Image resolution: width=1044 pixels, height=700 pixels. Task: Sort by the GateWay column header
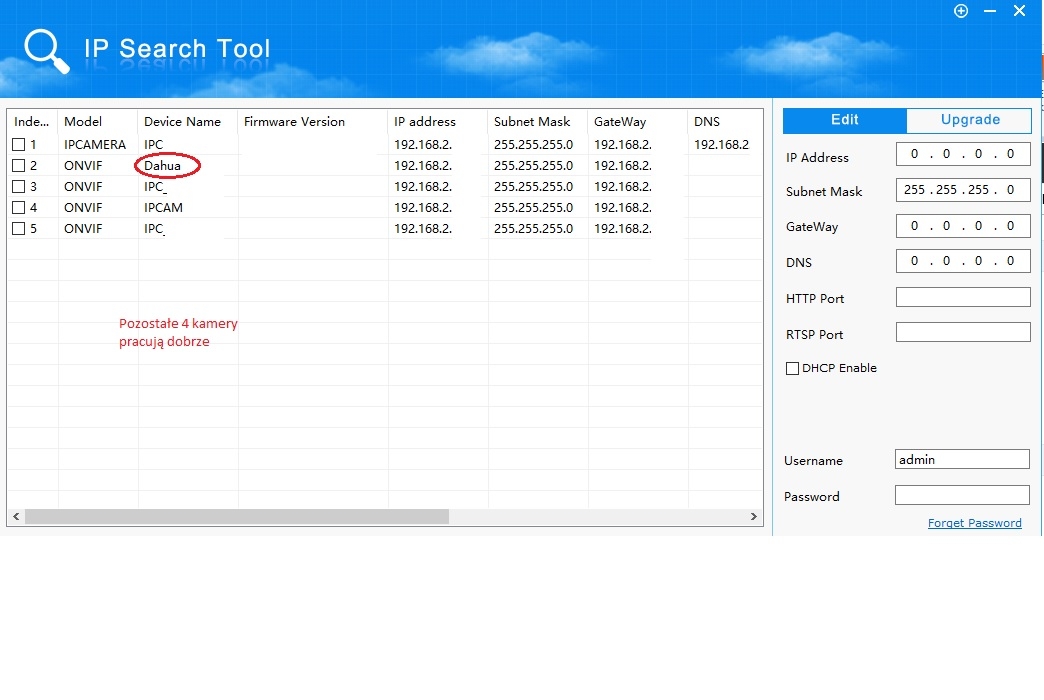point(637,122)
